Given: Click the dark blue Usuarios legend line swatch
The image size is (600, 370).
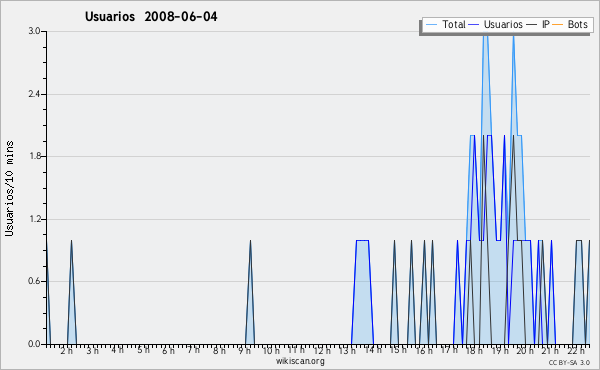Looking at the screenshot, I should [474, 25].
